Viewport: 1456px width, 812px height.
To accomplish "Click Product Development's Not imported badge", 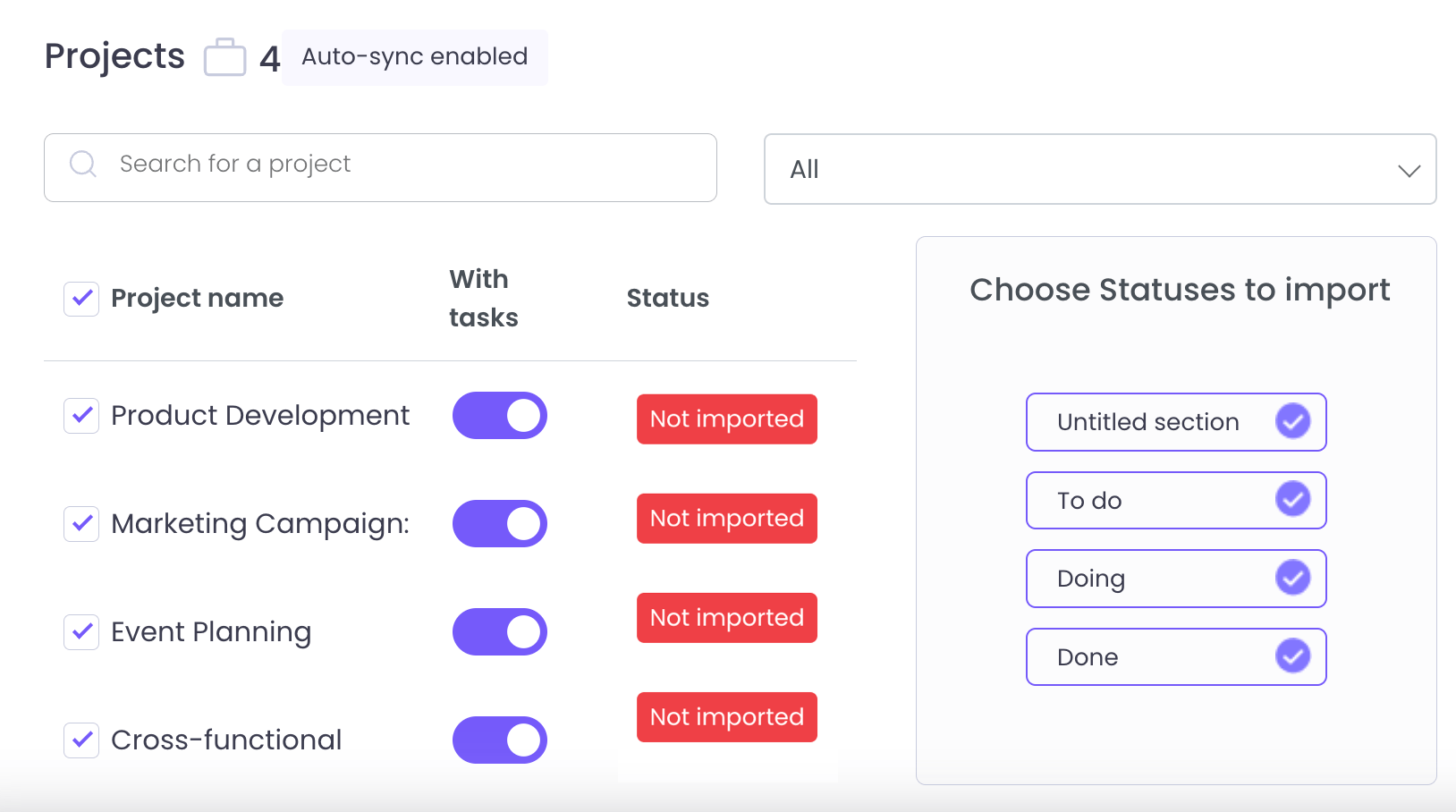I will click(726, 419).
